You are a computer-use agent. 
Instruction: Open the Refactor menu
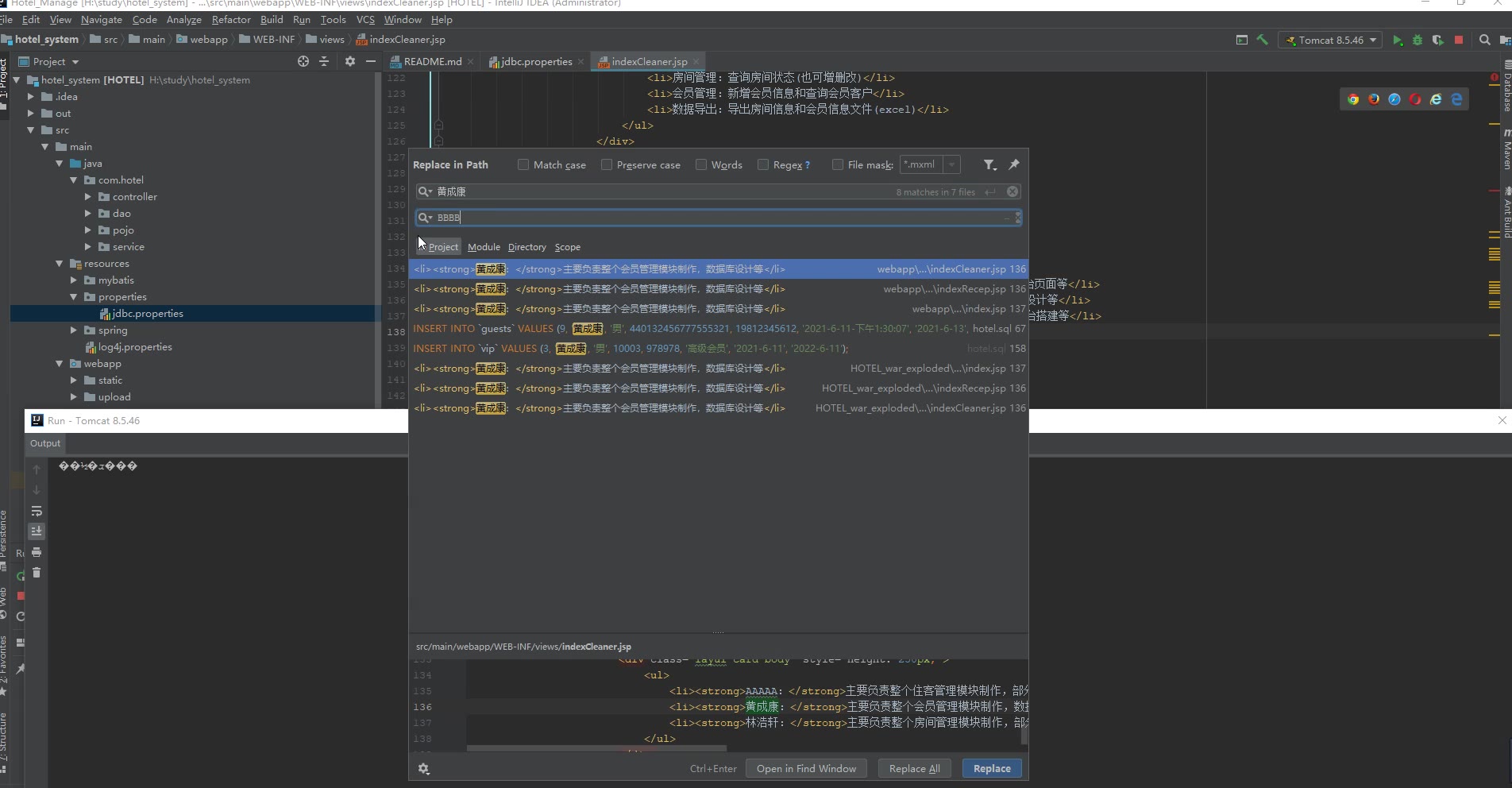click(231, 20)
